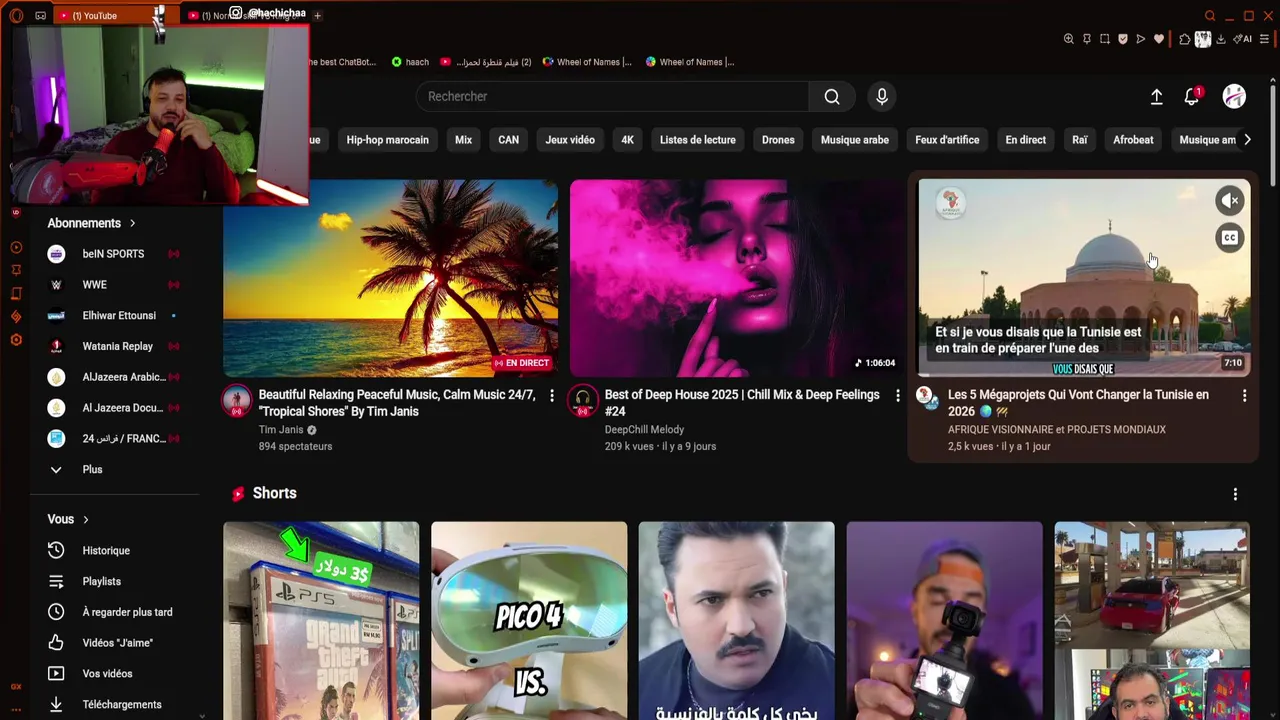Start voice search with microphone icon
The width and height of the screenshot is (1280, 720).
click(882, 96)
